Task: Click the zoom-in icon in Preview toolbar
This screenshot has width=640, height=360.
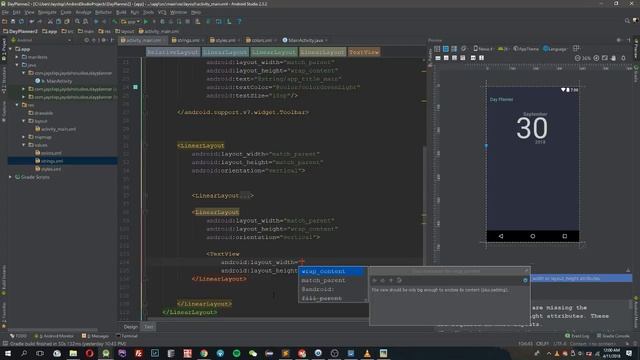Action: pos(596,58)
